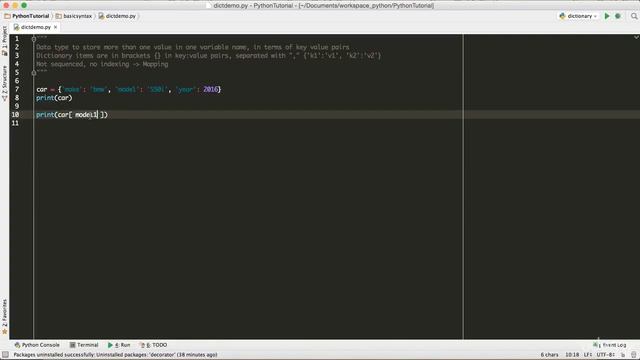Viewport: 640px width, 360px height.
Task: Click the fold end marker at line 5
Action: (x=34, y=73)
